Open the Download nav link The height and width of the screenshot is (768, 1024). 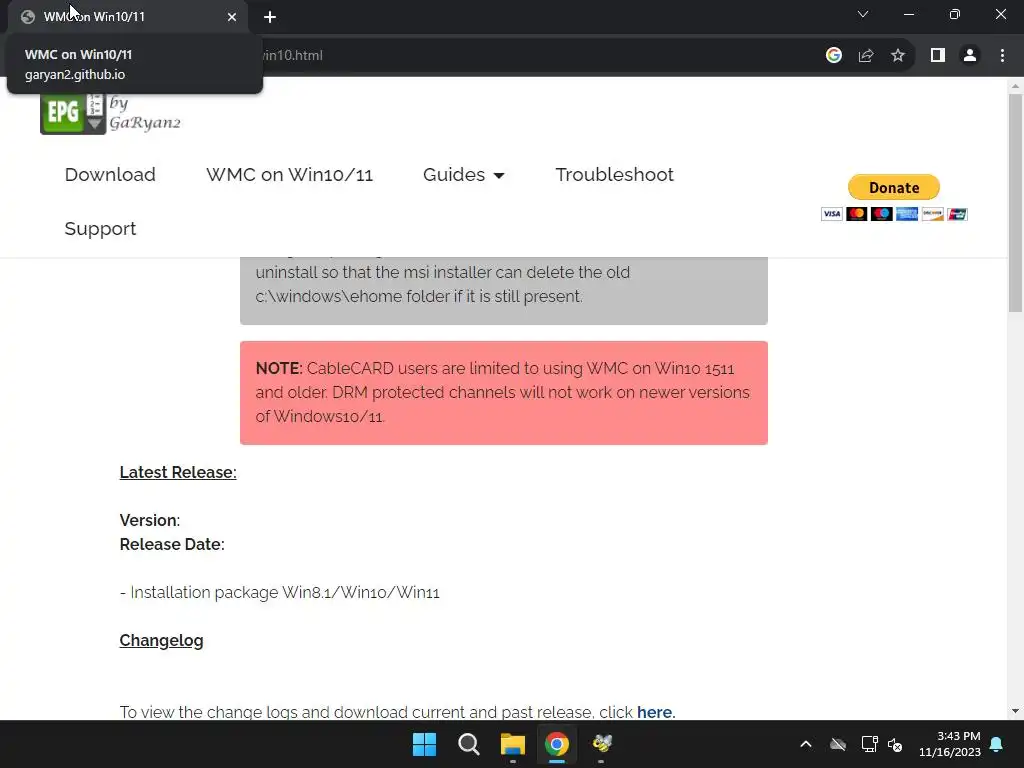click(110, 174)
